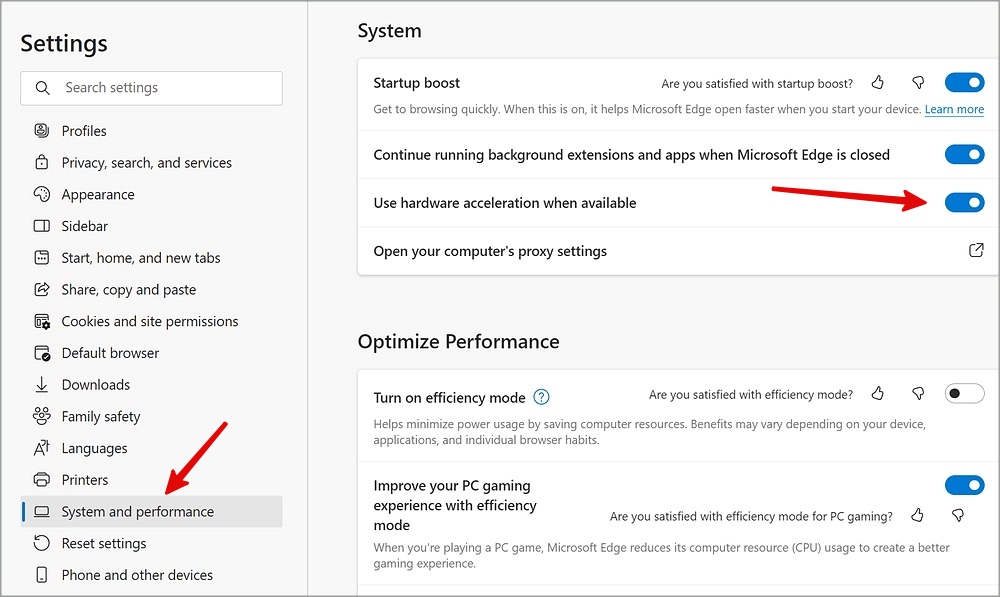The height and width of the screenshot is (597, 1000).
Task: Click the Optimize Performance heading
Action: tap(459, 341)
